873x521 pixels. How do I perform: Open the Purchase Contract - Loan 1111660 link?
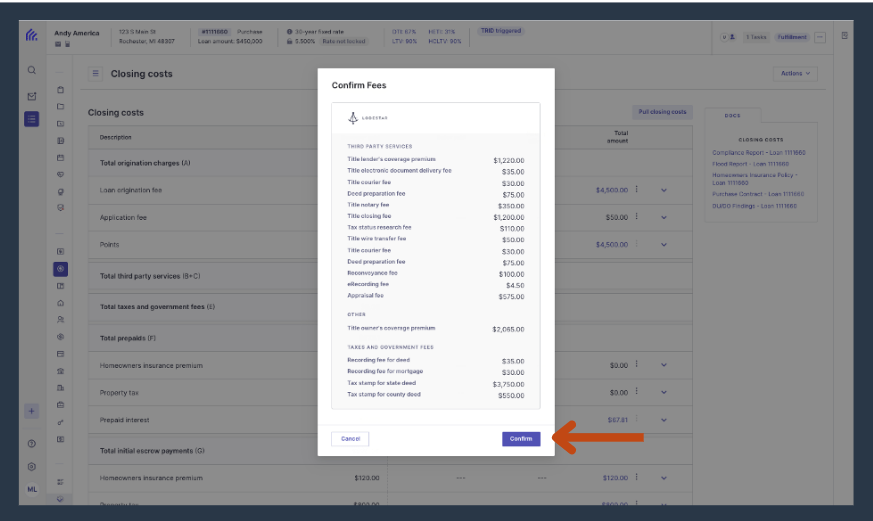click(758, 194)
